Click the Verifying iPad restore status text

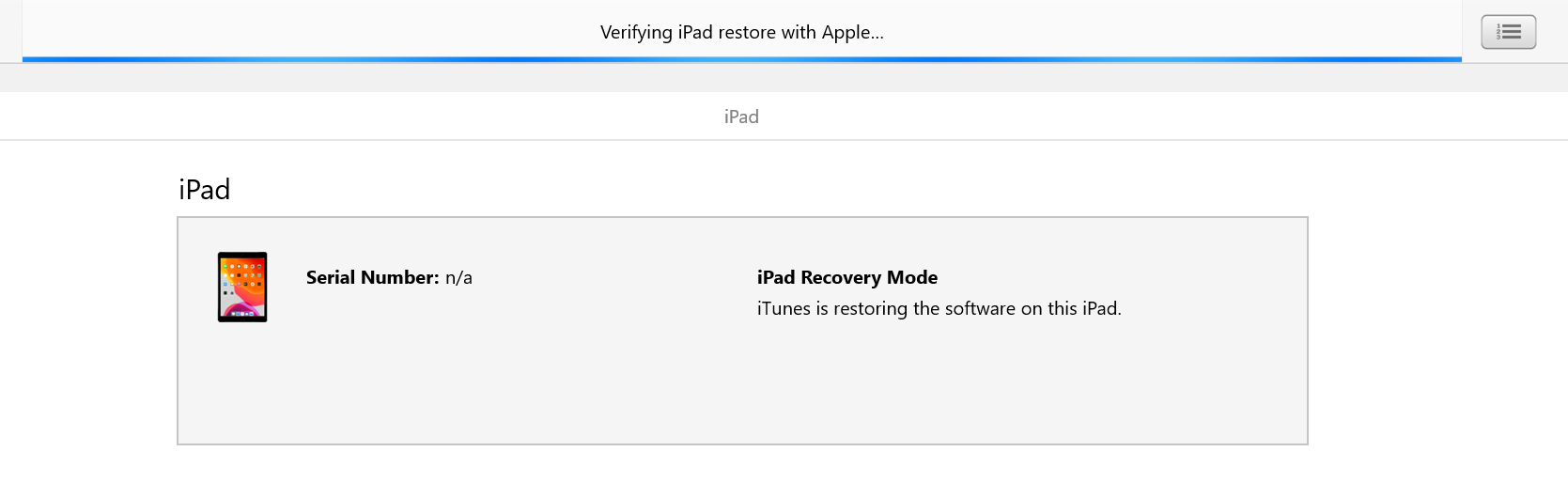(741, 32)
